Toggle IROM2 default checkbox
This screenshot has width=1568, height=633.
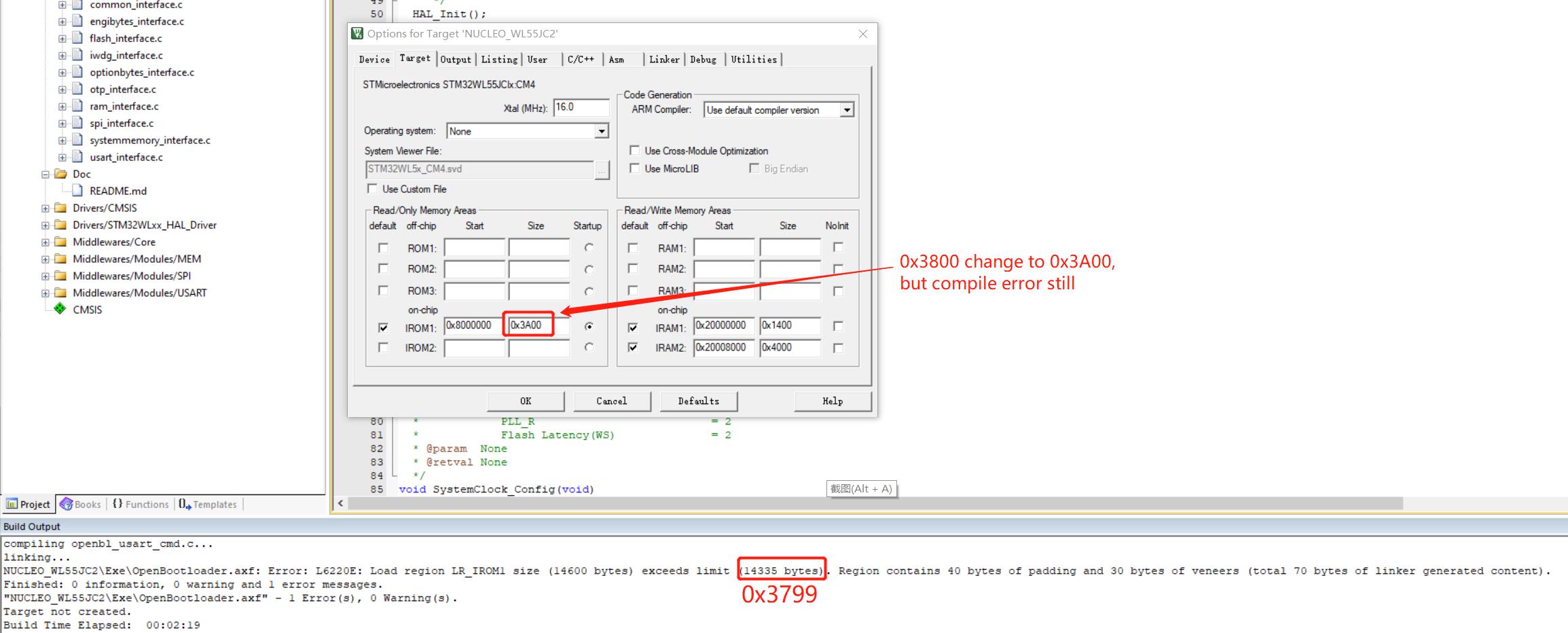(383, 348)
